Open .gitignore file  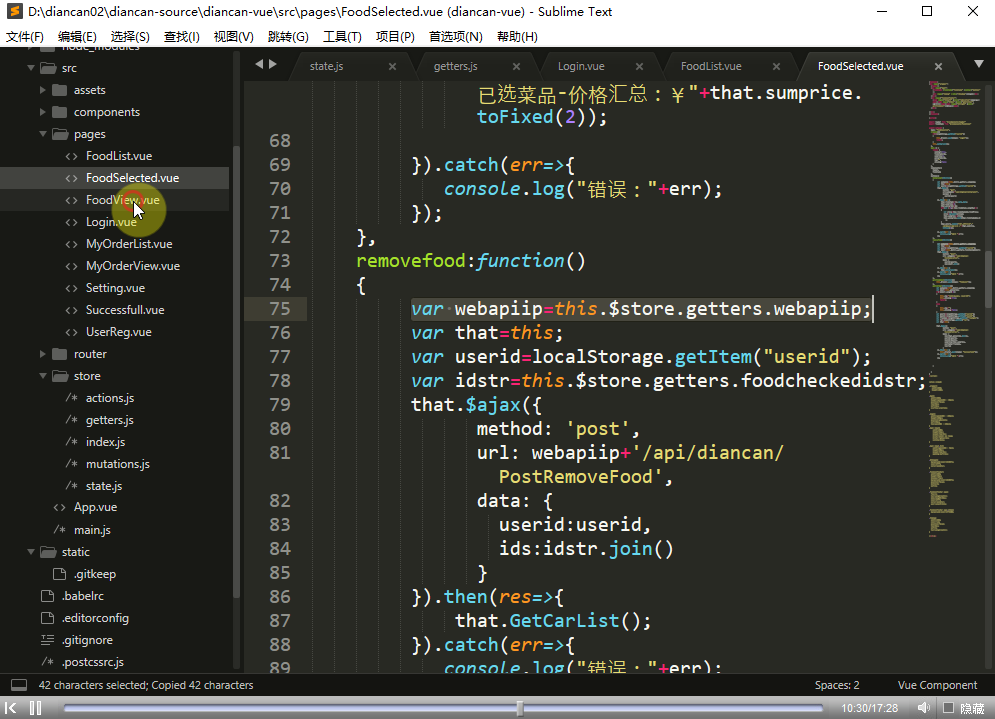coord(87,640)
